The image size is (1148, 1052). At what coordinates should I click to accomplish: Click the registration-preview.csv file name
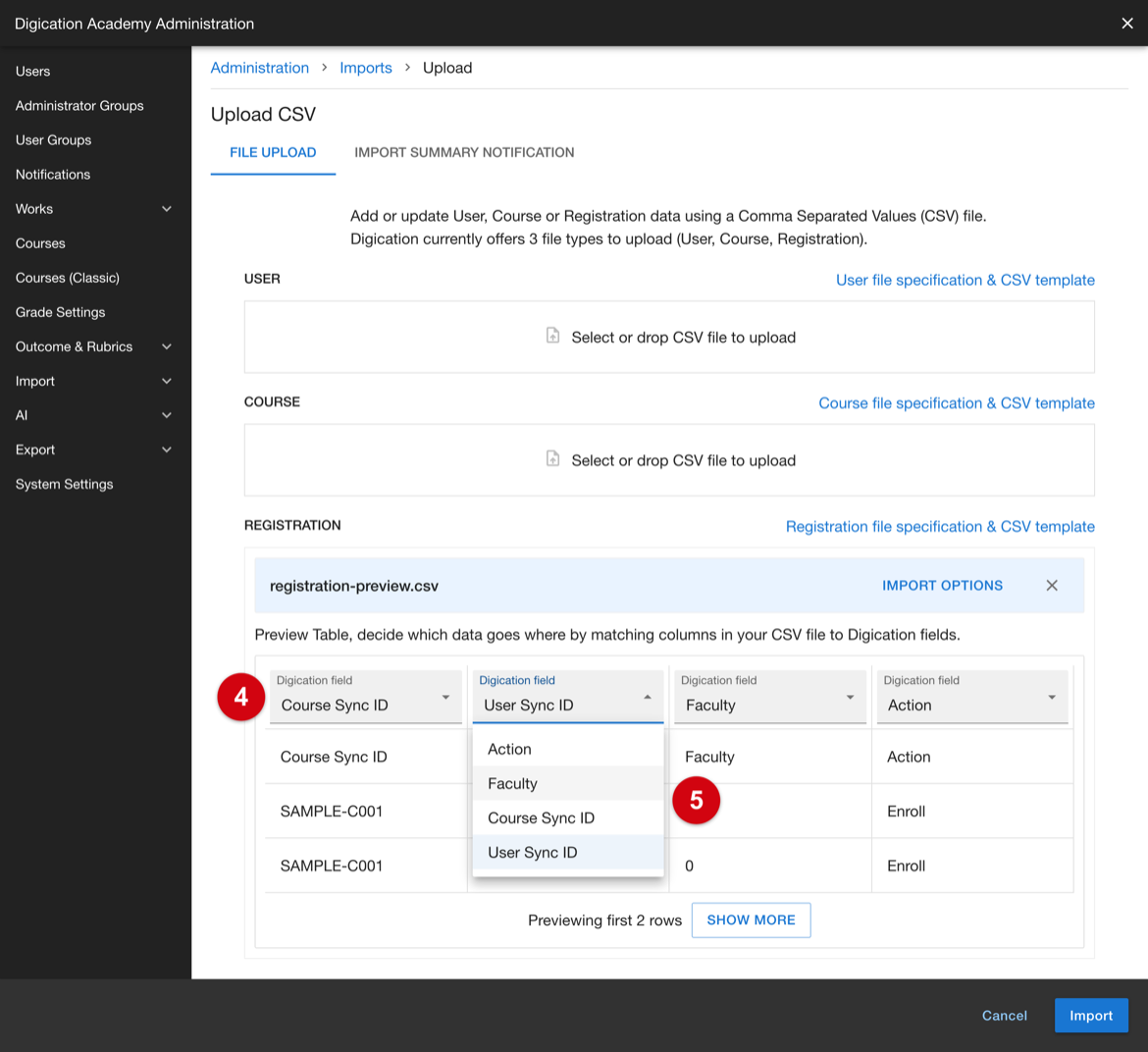353,586
